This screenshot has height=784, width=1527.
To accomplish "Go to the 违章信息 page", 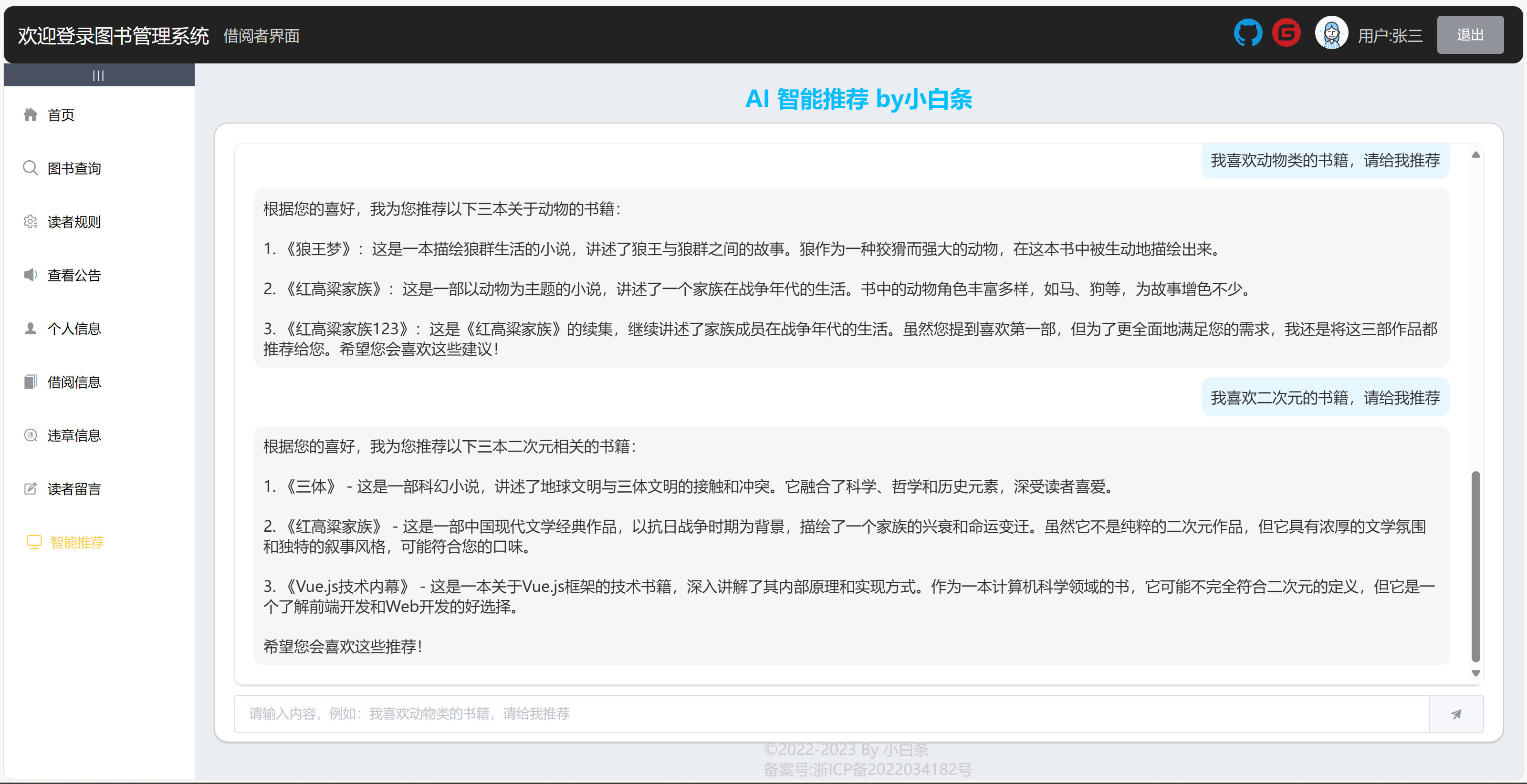I will [74, 435].
